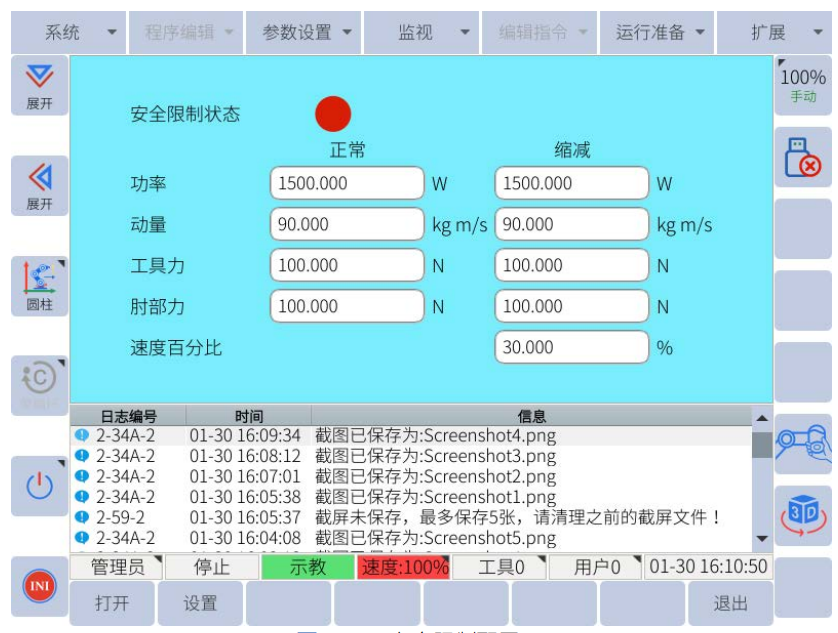Open the 3D view icon
This screenshot has height=633, width=838.
click(x=803, y=515)
